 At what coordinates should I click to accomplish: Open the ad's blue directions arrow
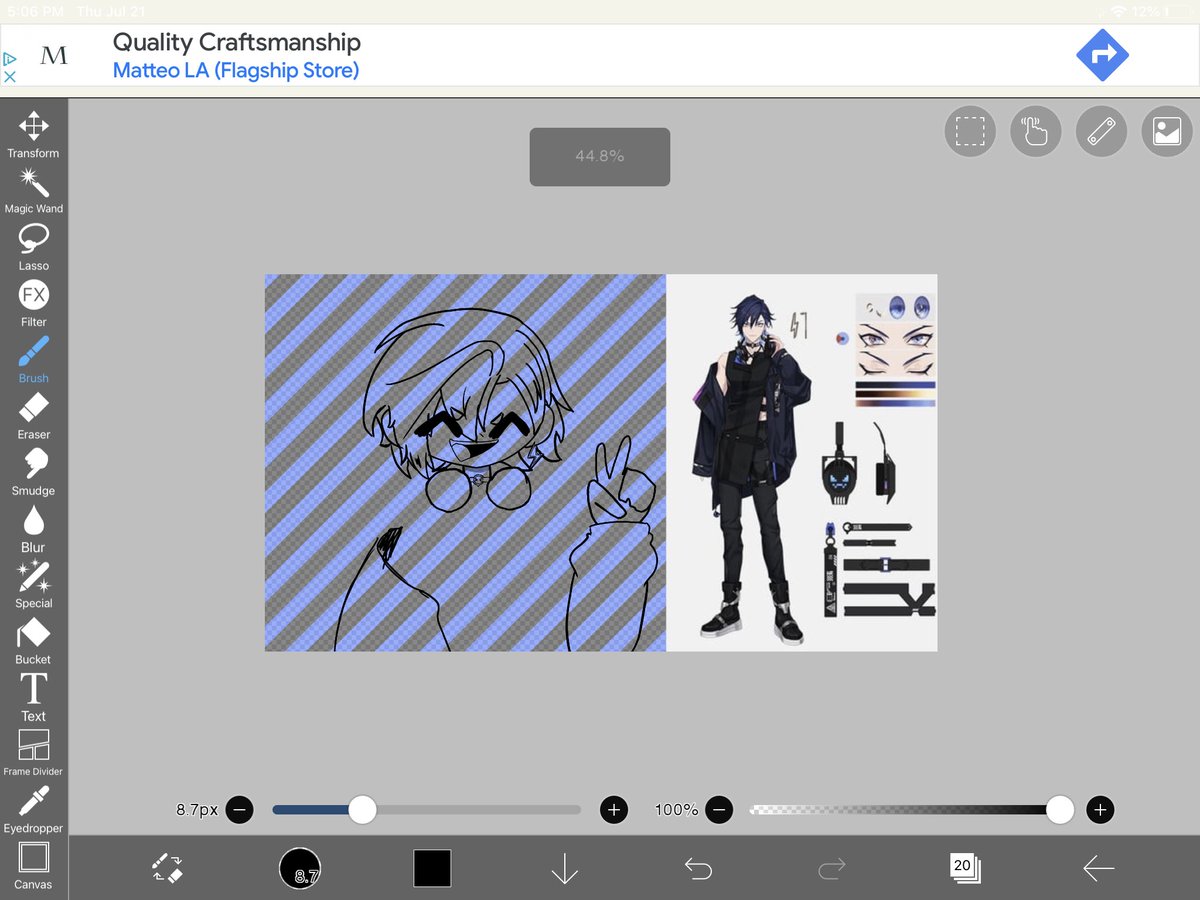pos(1102,56)
